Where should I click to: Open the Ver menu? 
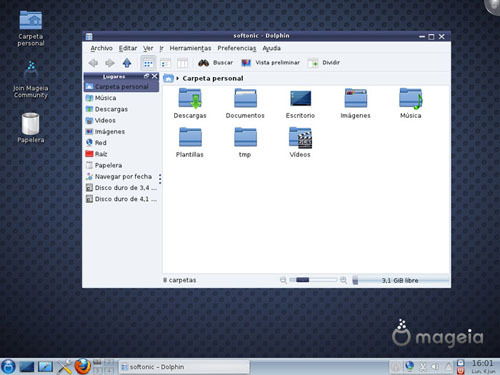148,48
